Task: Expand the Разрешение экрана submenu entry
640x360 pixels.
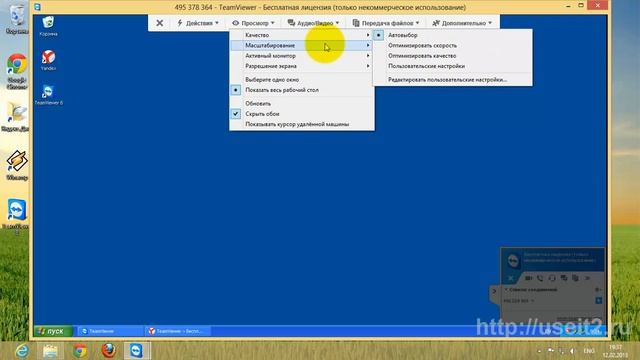Action: pyautogui.click(x=302, y=66)
